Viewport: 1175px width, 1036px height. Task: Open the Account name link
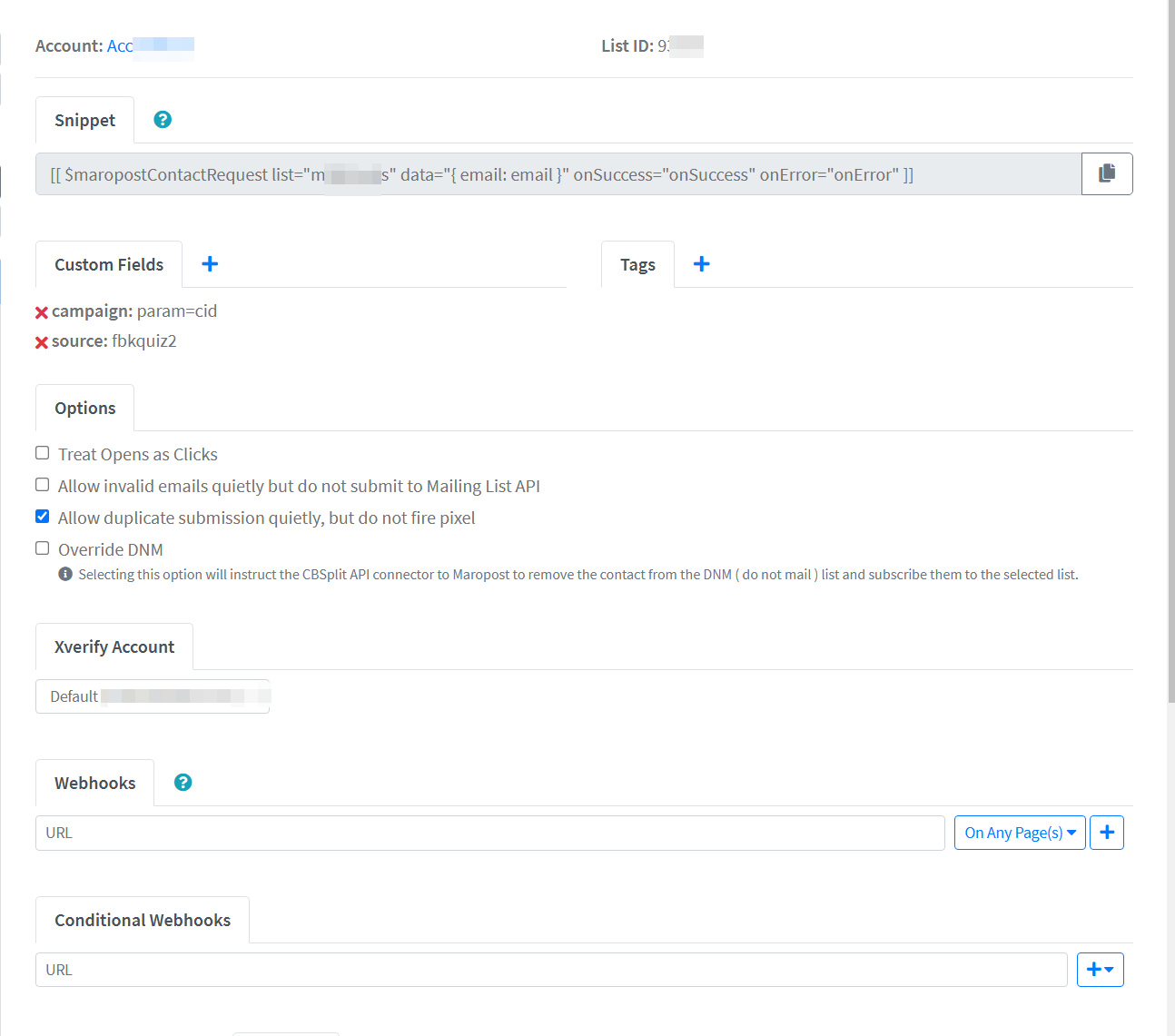point(150,45)
